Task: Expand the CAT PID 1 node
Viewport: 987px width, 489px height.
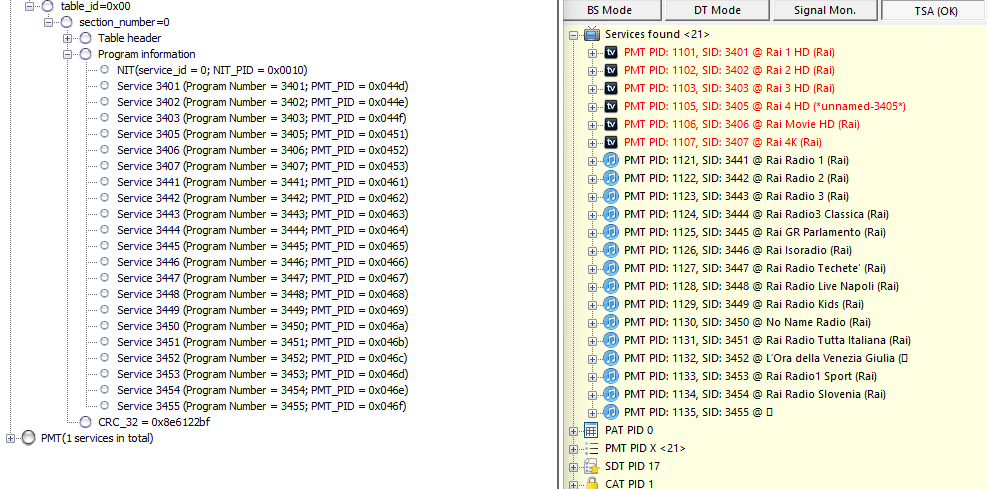Action: 573,485
